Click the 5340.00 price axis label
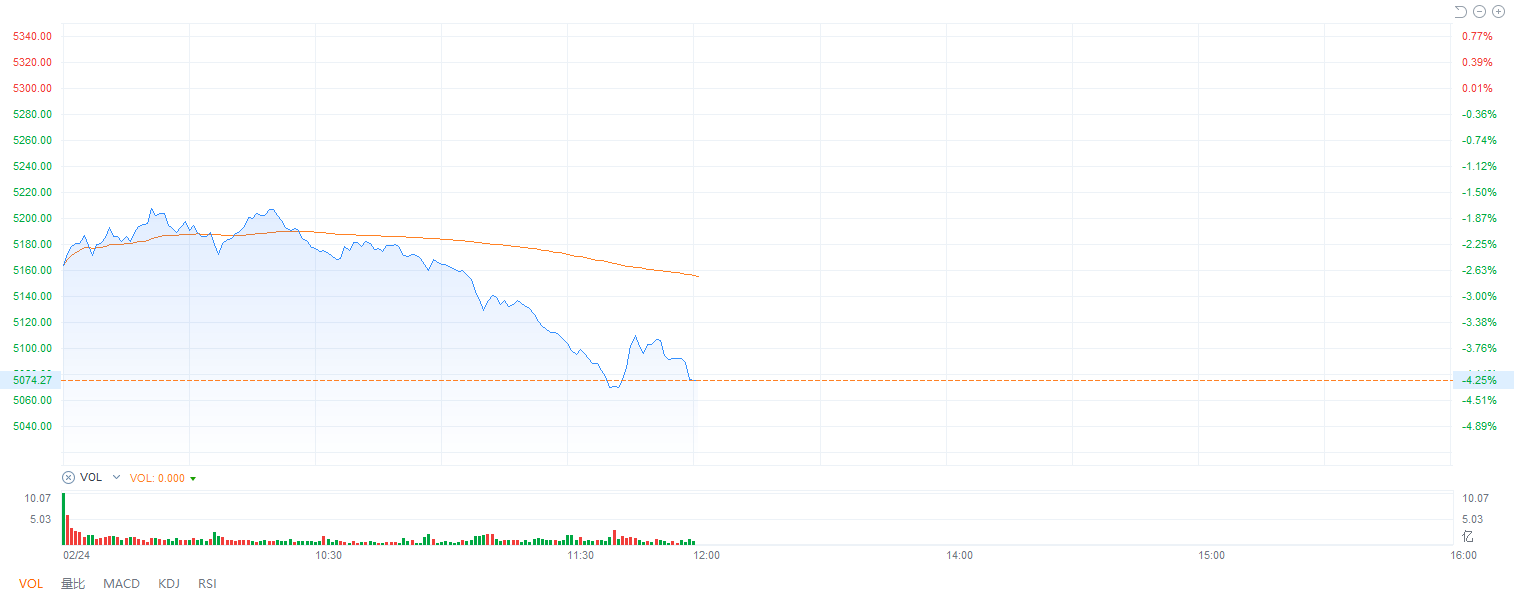This screenshot has width=1514, height=602. point(32,36)
